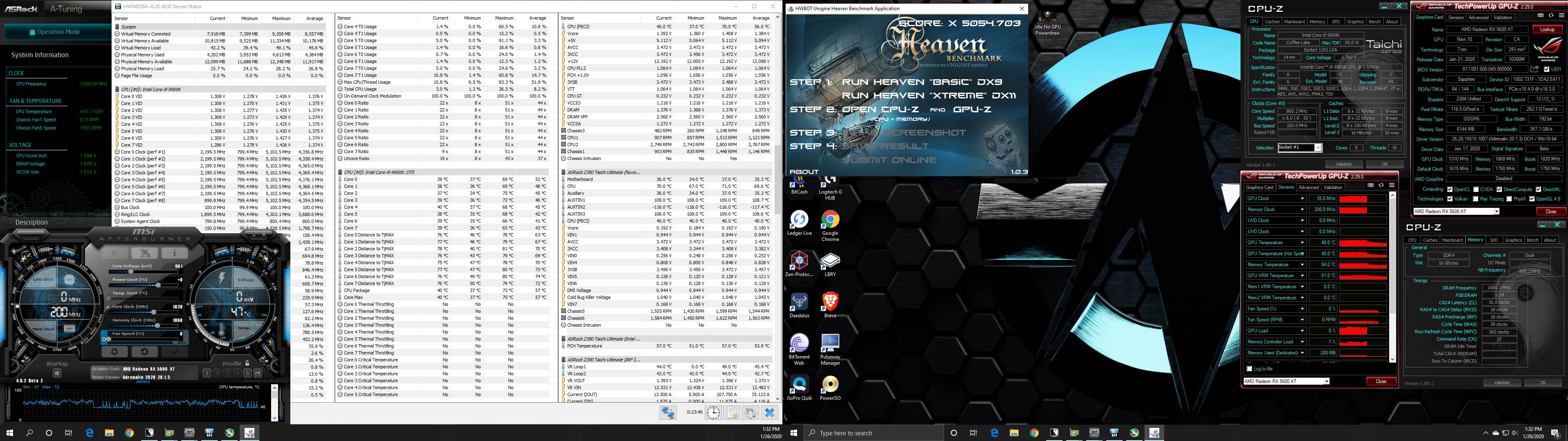Image resolution: width=1568 pixels, height=441 pixels.
Task: Toggle DirectCompute checkbox in GPU-Z
Action: 1499,189
